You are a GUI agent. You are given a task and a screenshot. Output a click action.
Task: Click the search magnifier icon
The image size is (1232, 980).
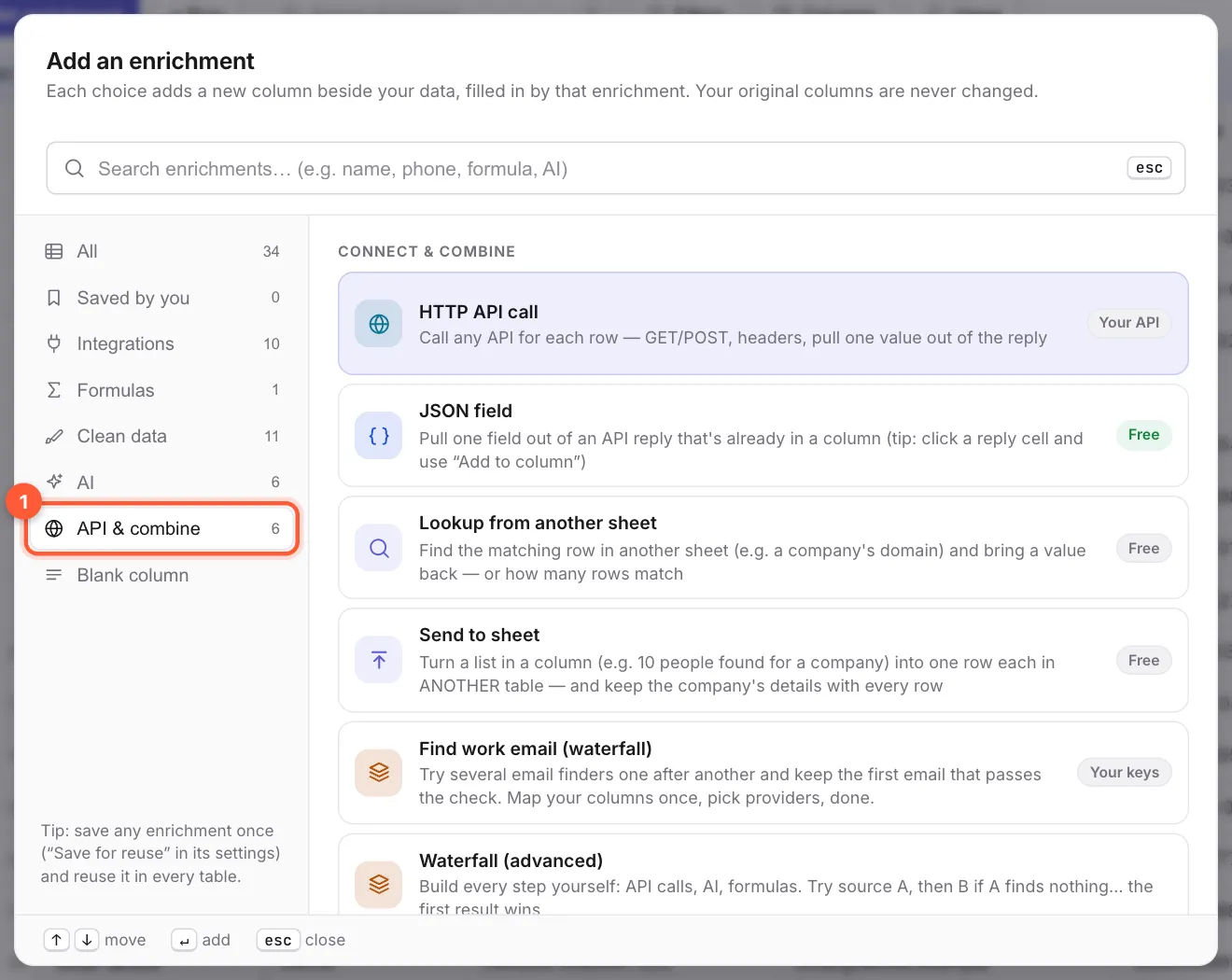pos(75,168)
